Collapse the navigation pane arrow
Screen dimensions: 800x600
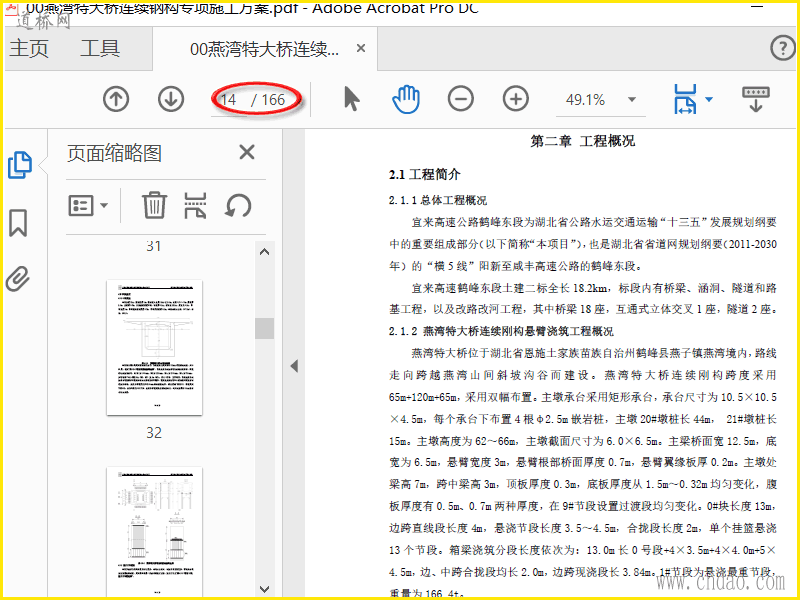[294, 366]
